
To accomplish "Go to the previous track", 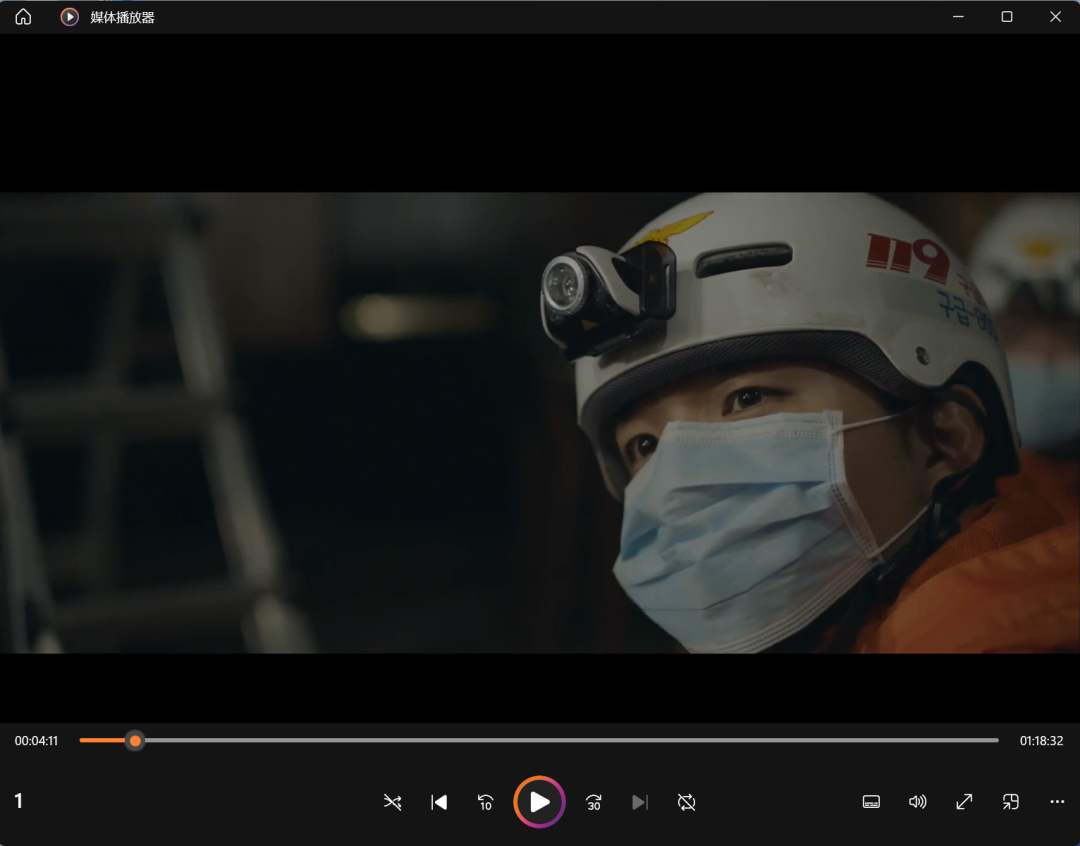I will (439, 802).
